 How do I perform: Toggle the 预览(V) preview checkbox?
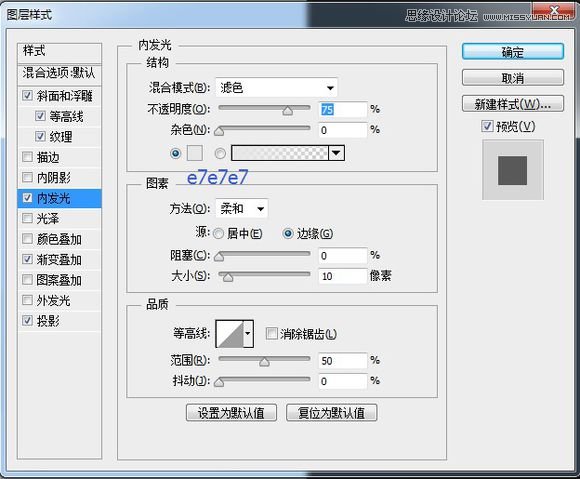coord(487,126)
